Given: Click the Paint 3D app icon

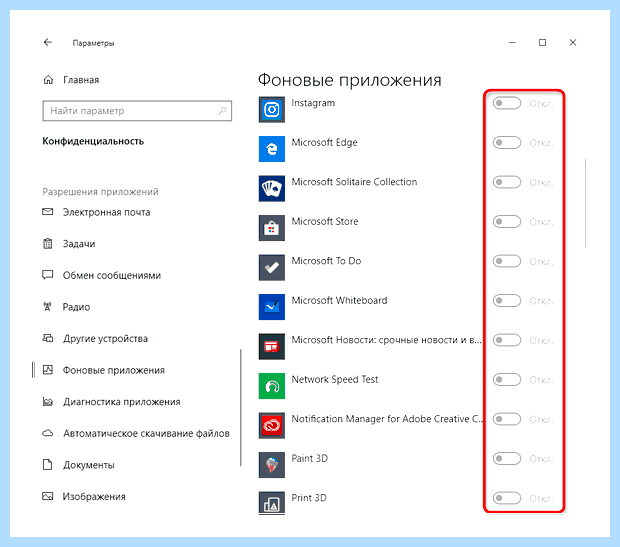Looking at the screenshot, I should pyautogui.click(x=272, y=465).
